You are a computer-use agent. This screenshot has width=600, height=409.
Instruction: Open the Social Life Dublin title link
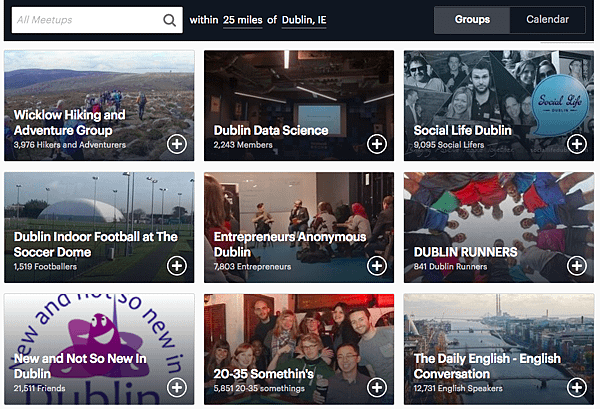click(462, 130)
